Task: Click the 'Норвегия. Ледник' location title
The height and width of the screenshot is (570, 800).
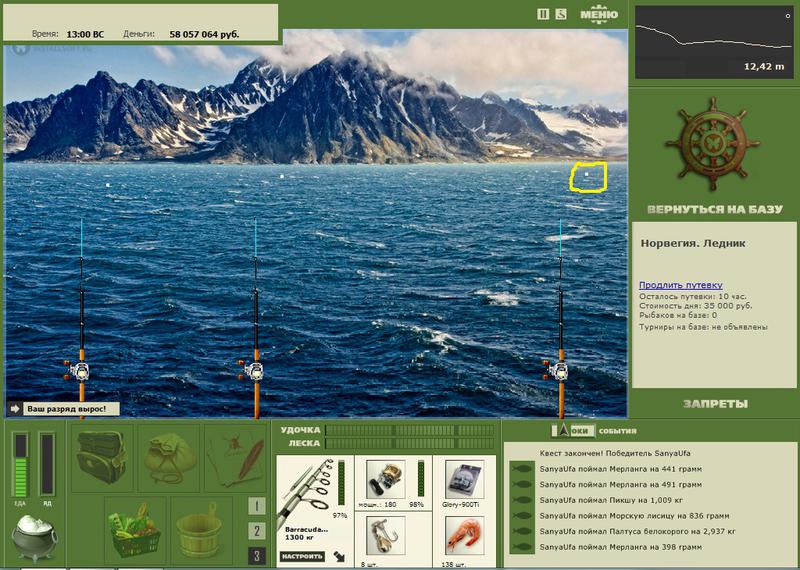Action: (693, 243)
